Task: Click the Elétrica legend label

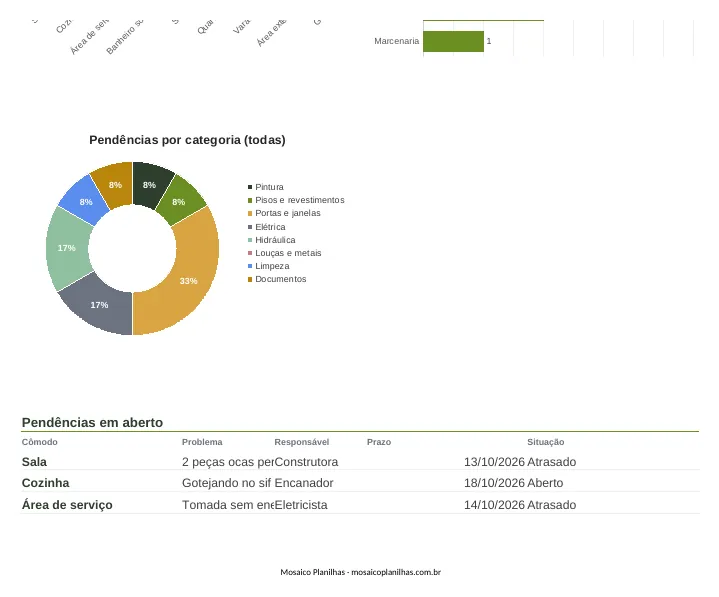Action: click(270, 227)
